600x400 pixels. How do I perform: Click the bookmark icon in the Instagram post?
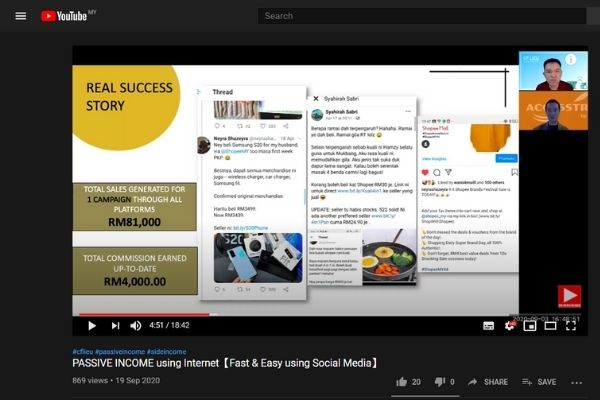click(x=514, y=172)
